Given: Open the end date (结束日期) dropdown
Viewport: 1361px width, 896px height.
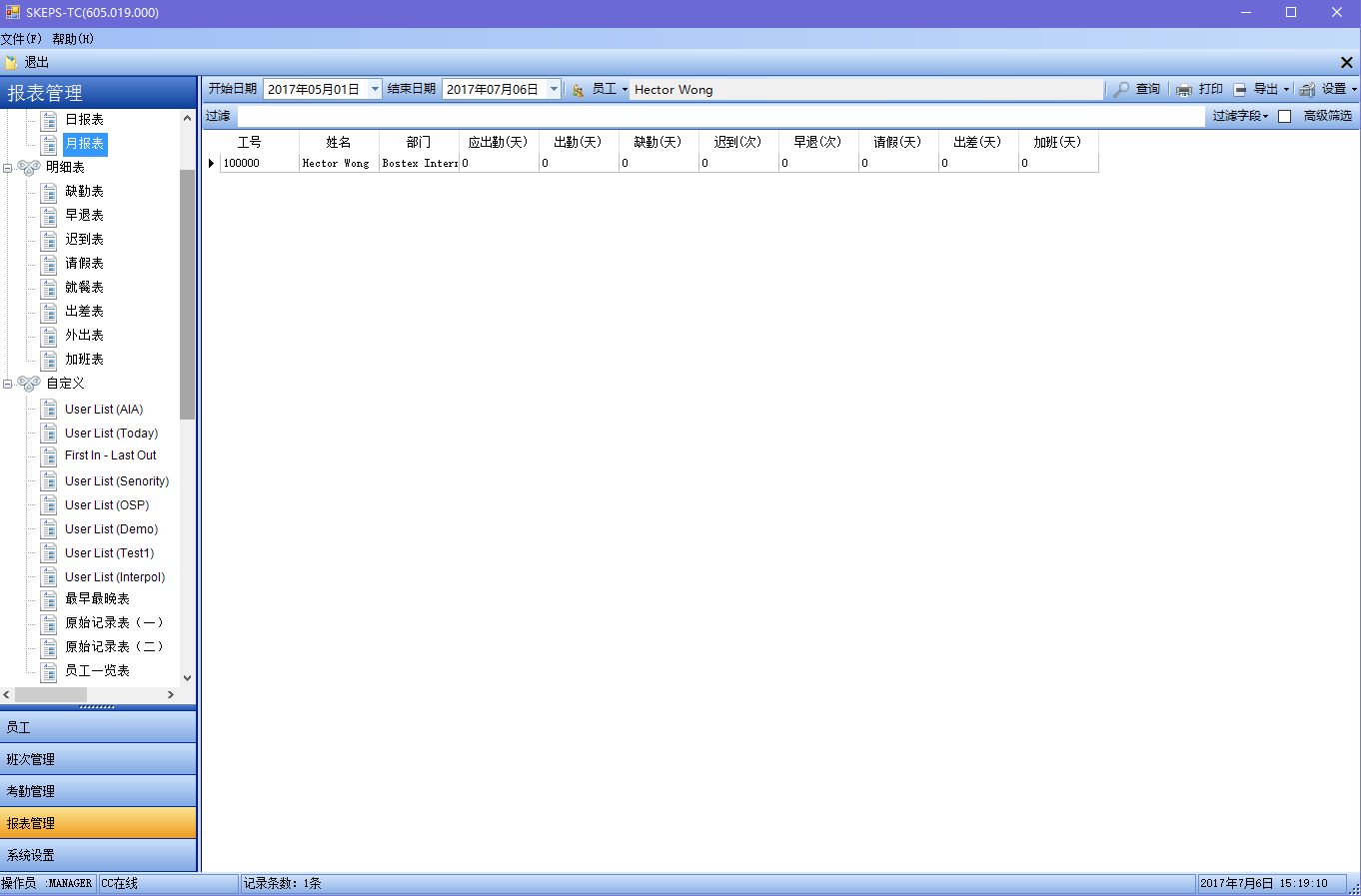Looking at the screenshot, I should pyautogui.click(x=554, y=89).
